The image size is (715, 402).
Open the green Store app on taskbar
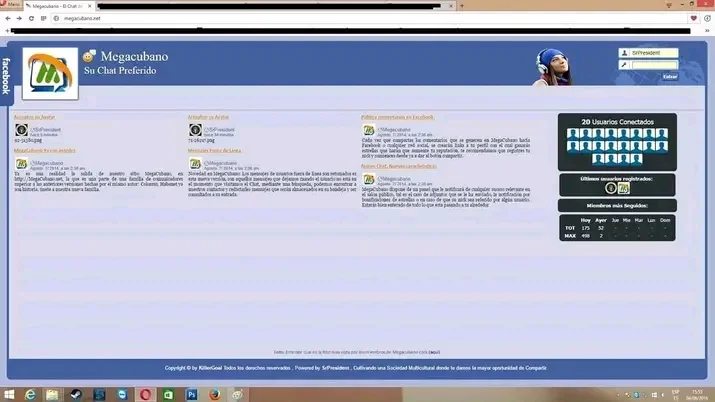pyautogui.click(x=168, y=395)
